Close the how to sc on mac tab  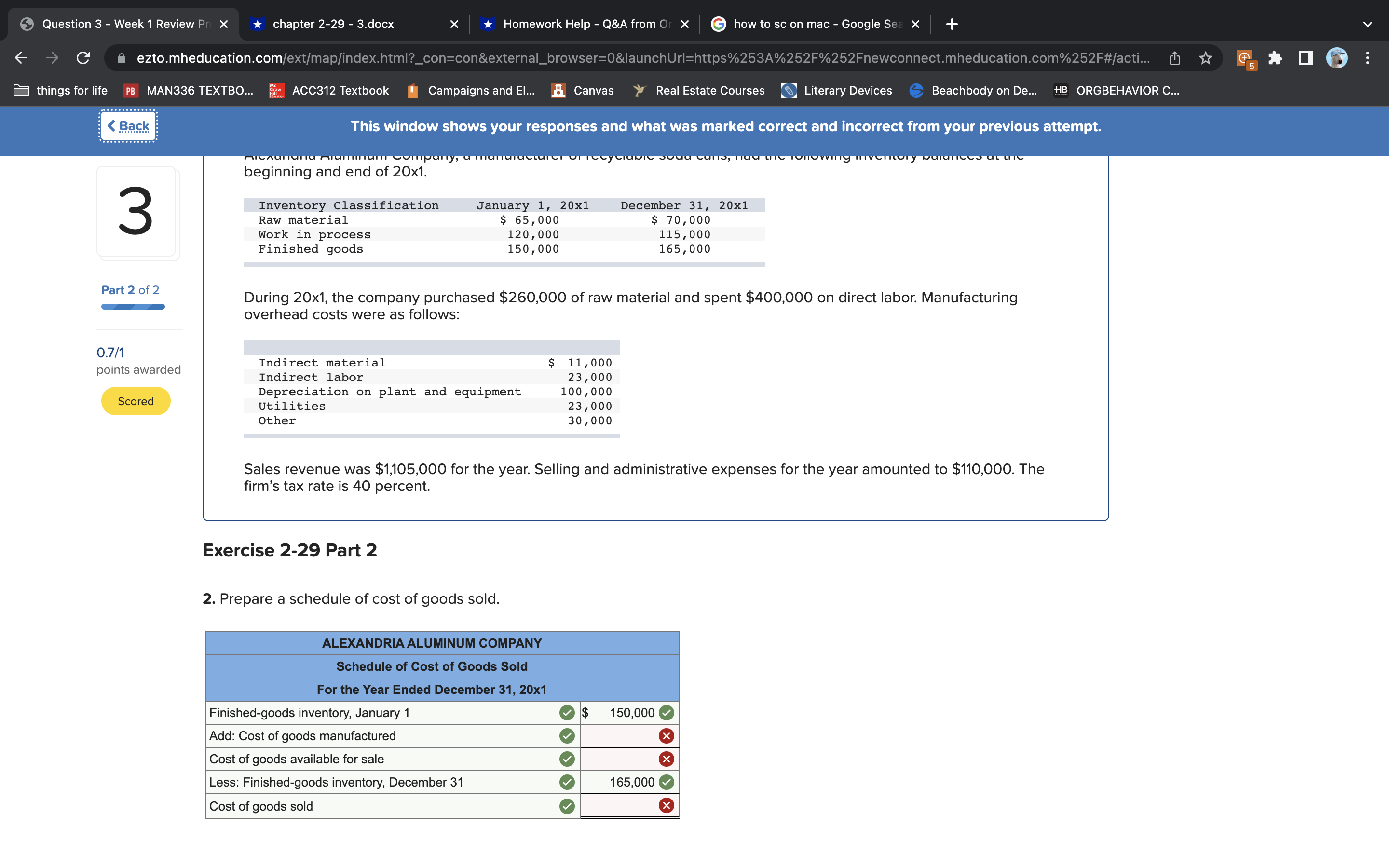pos(915,24)
